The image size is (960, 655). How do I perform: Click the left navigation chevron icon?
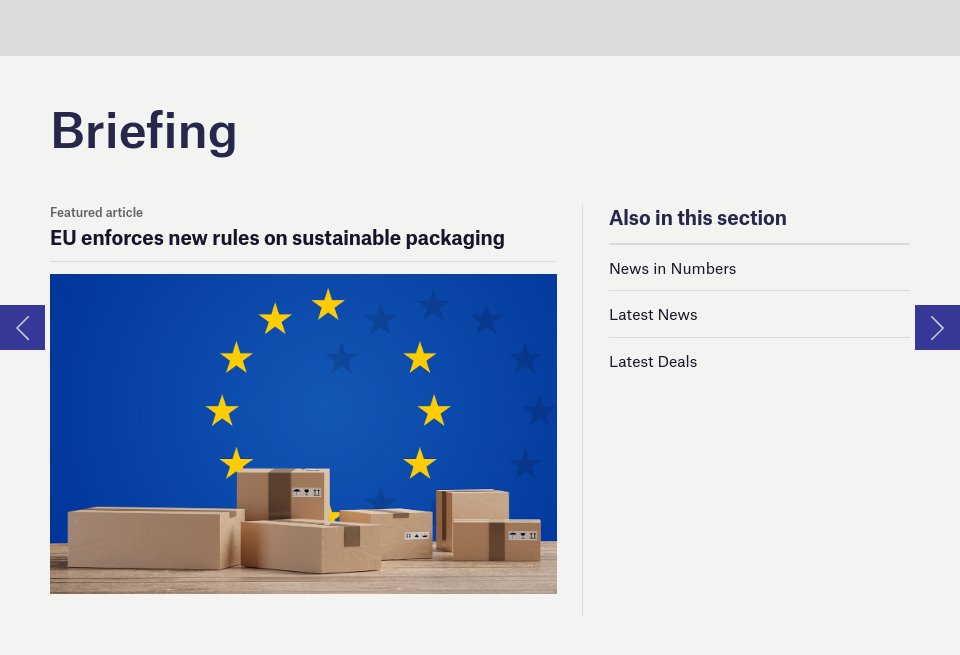(x=21, y=327)
